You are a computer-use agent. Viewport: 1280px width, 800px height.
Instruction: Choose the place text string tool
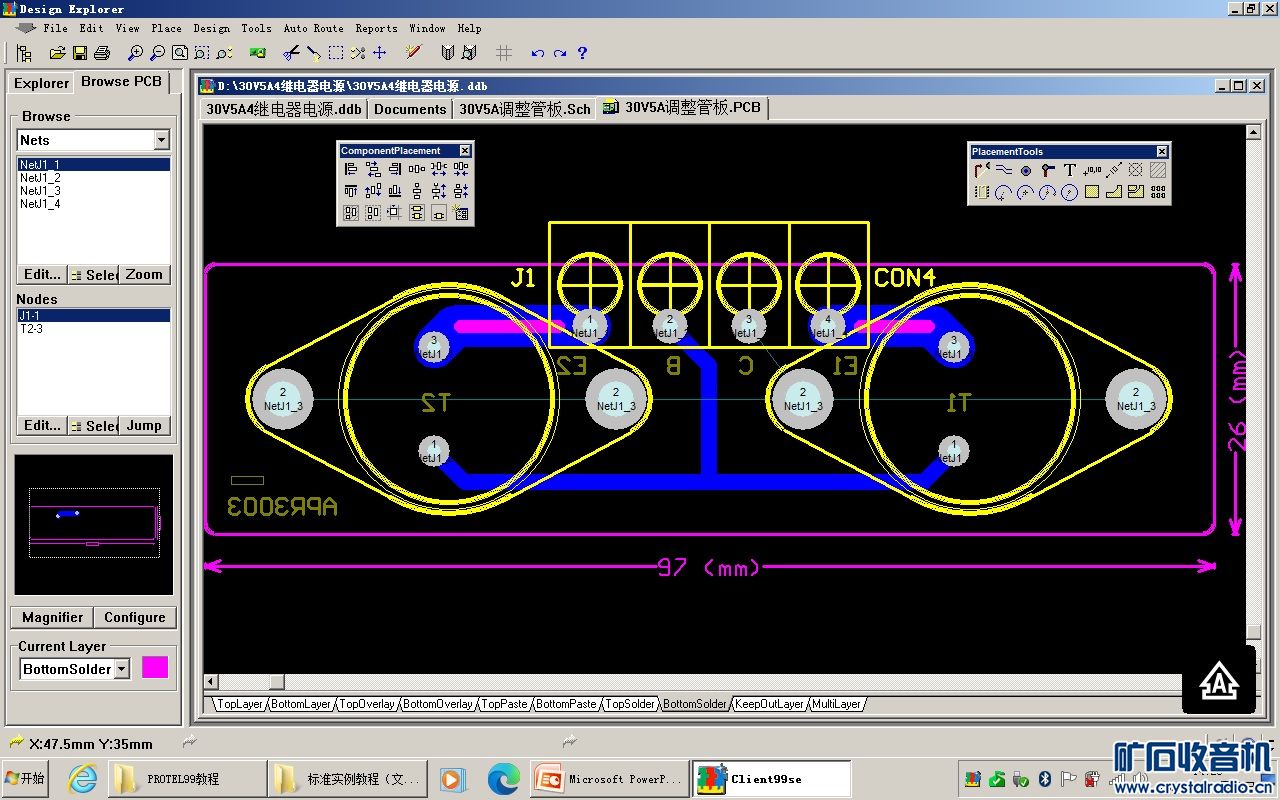point(1069,171)
